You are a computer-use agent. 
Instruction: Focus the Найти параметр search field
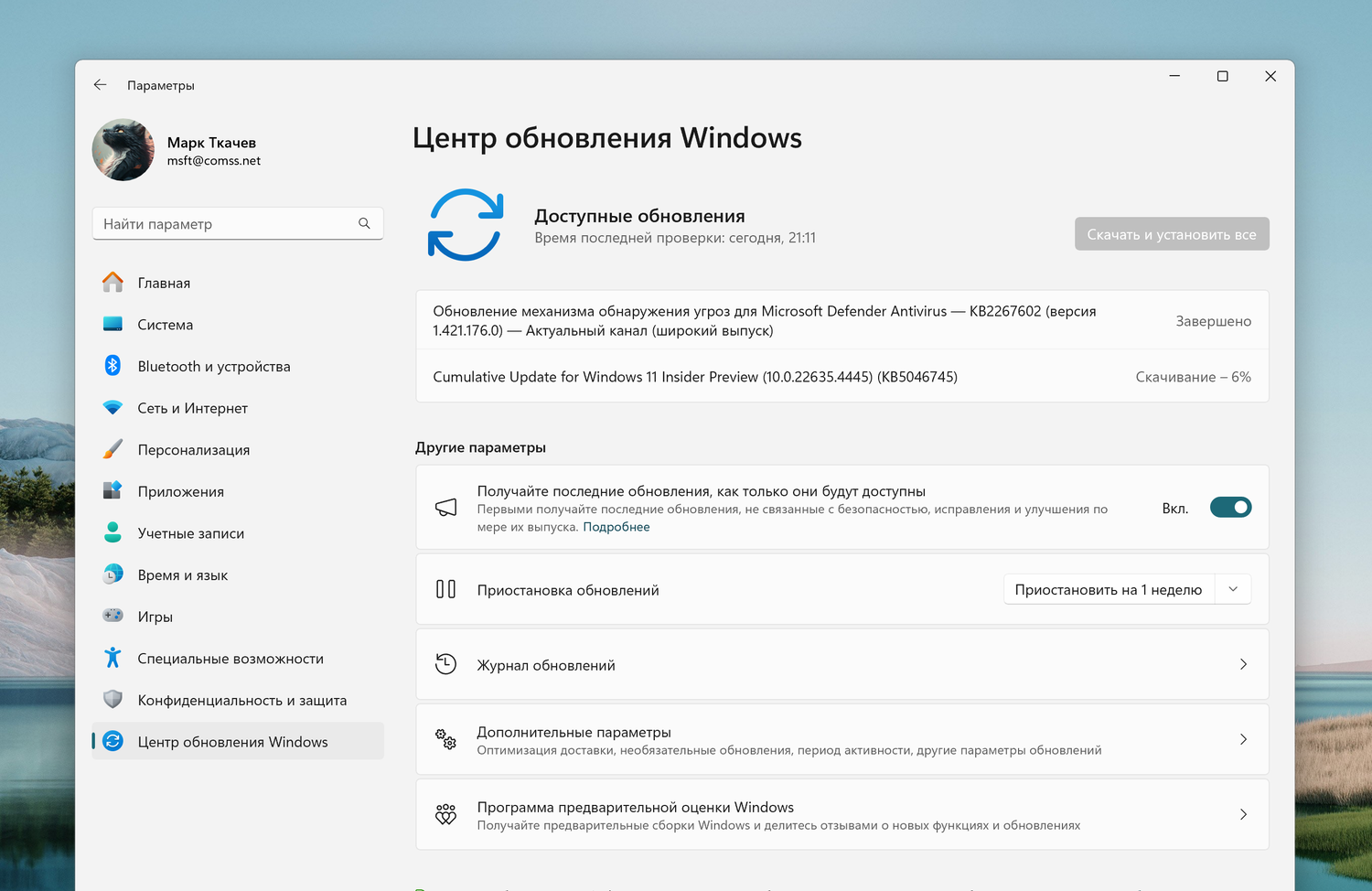[238, 223]
